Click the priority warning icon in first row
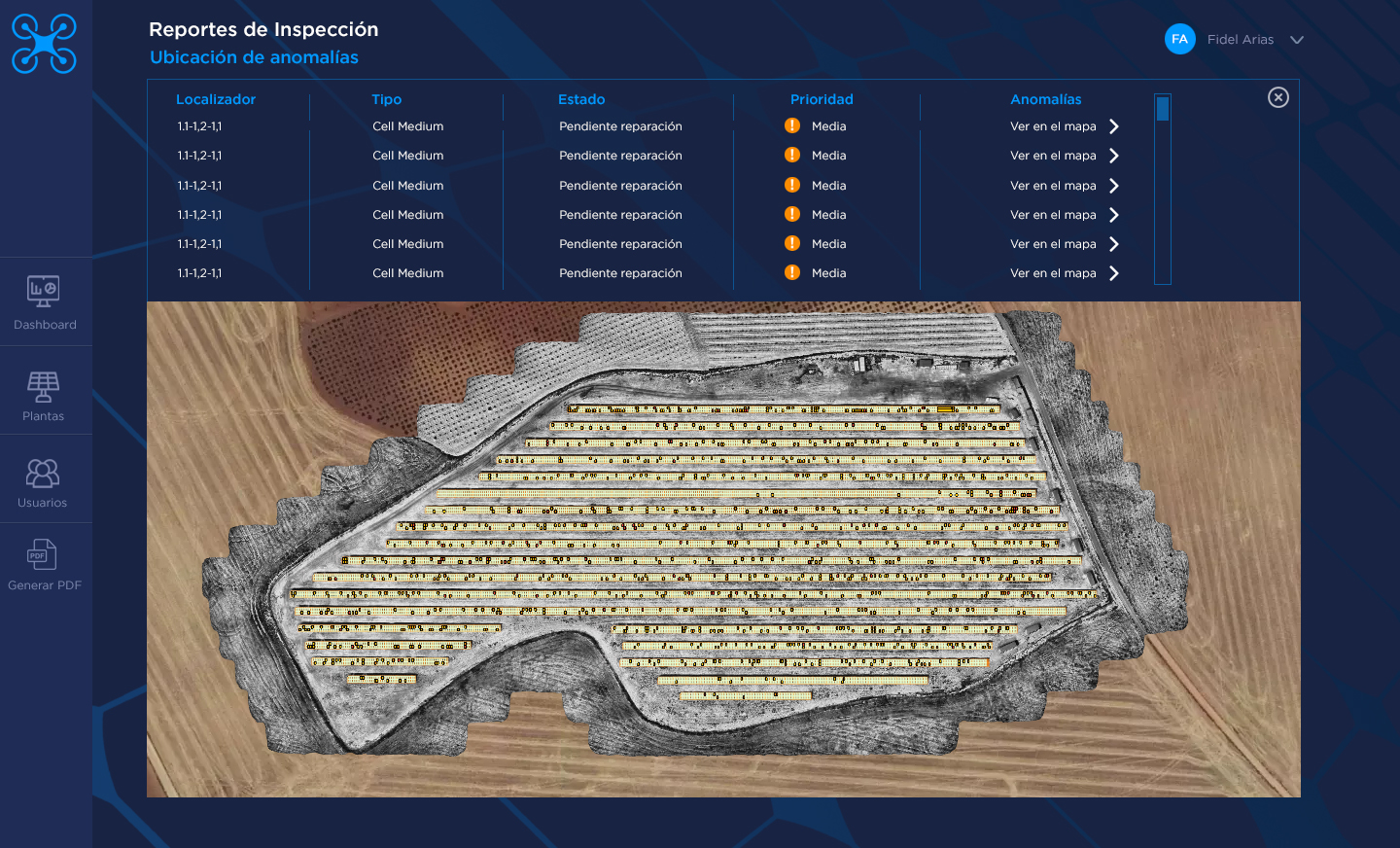1400x848 pixels. point(792,125)
